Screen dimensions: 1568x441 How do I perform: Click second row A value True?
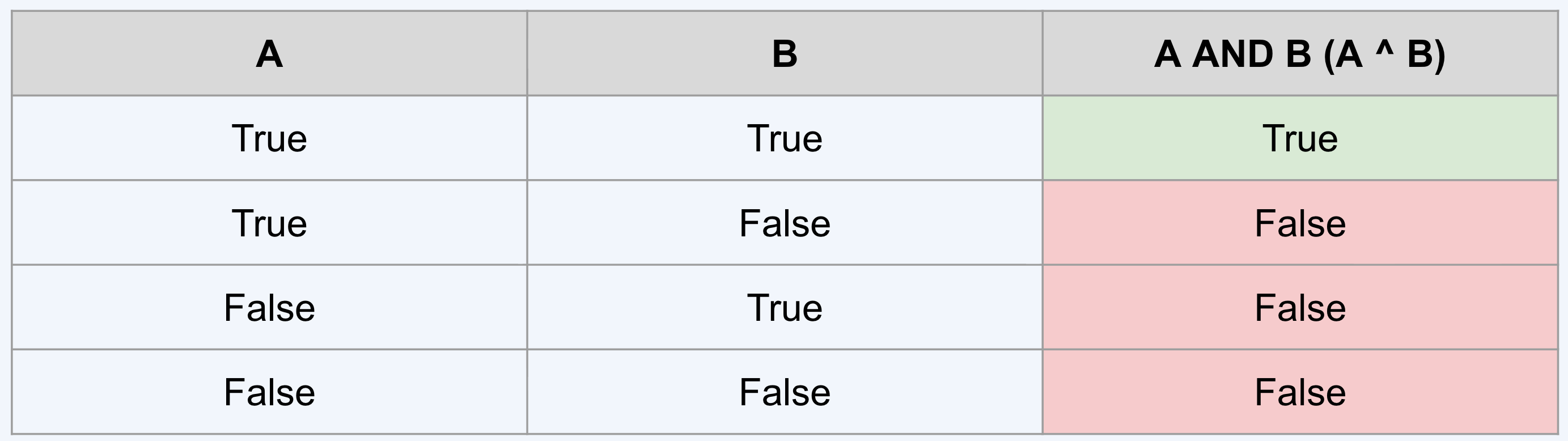269,223
